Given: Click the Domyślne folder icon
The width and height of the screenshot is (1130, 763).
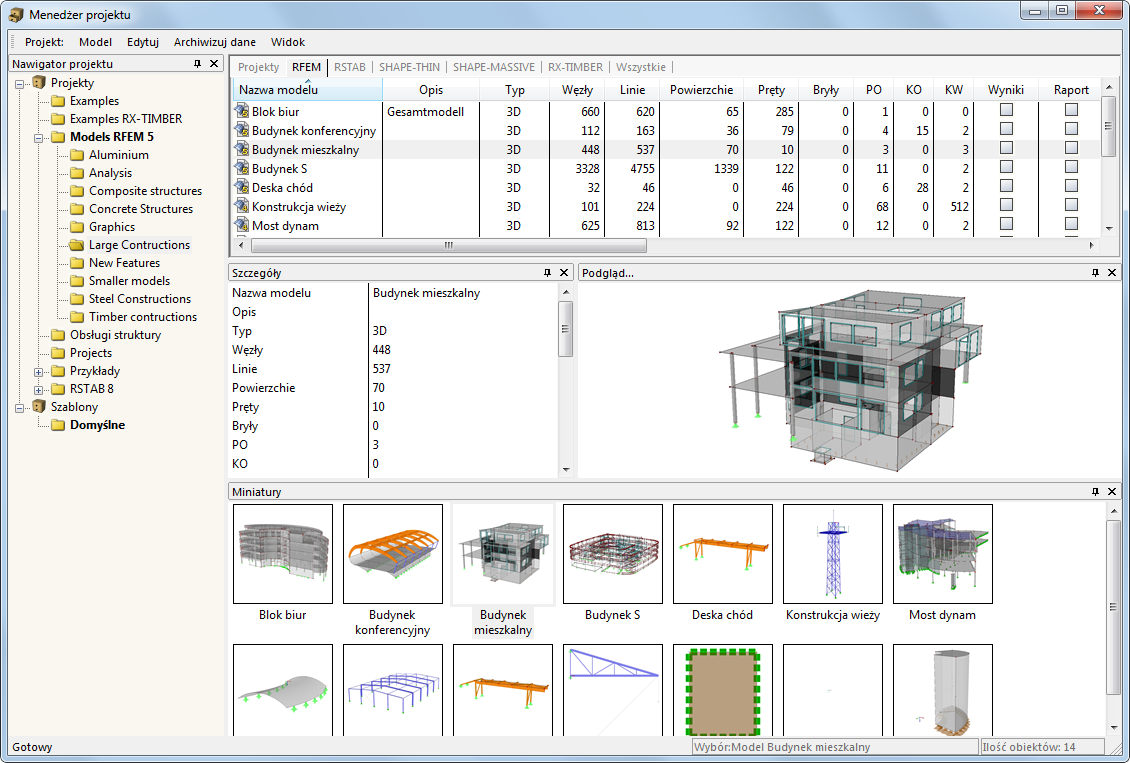Looking at the screenshot, I should click(58, 425).
